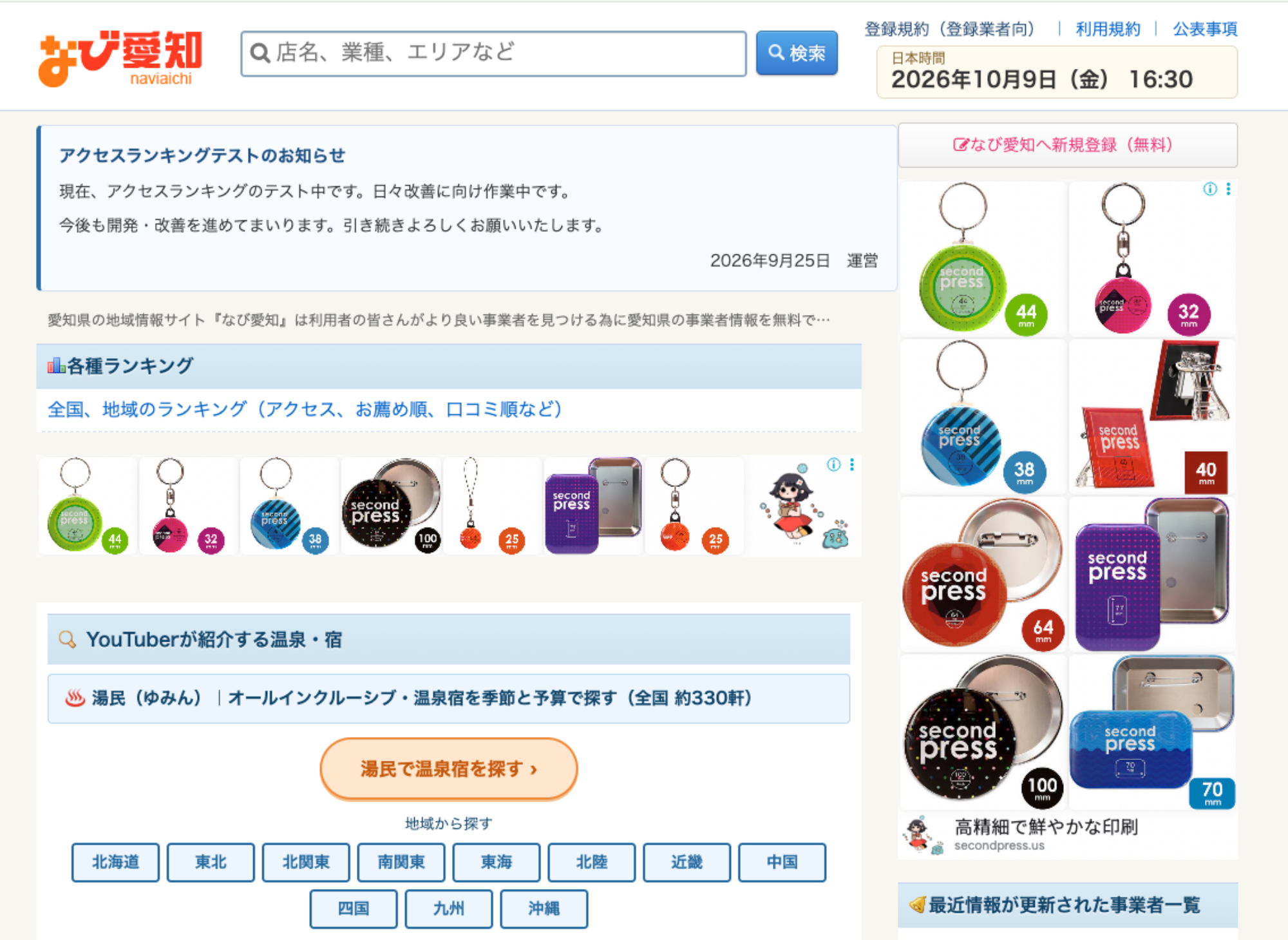Viewport: 1288px width, 940px height.
Task: Select the 東海 region button
Action: (497, 862)
